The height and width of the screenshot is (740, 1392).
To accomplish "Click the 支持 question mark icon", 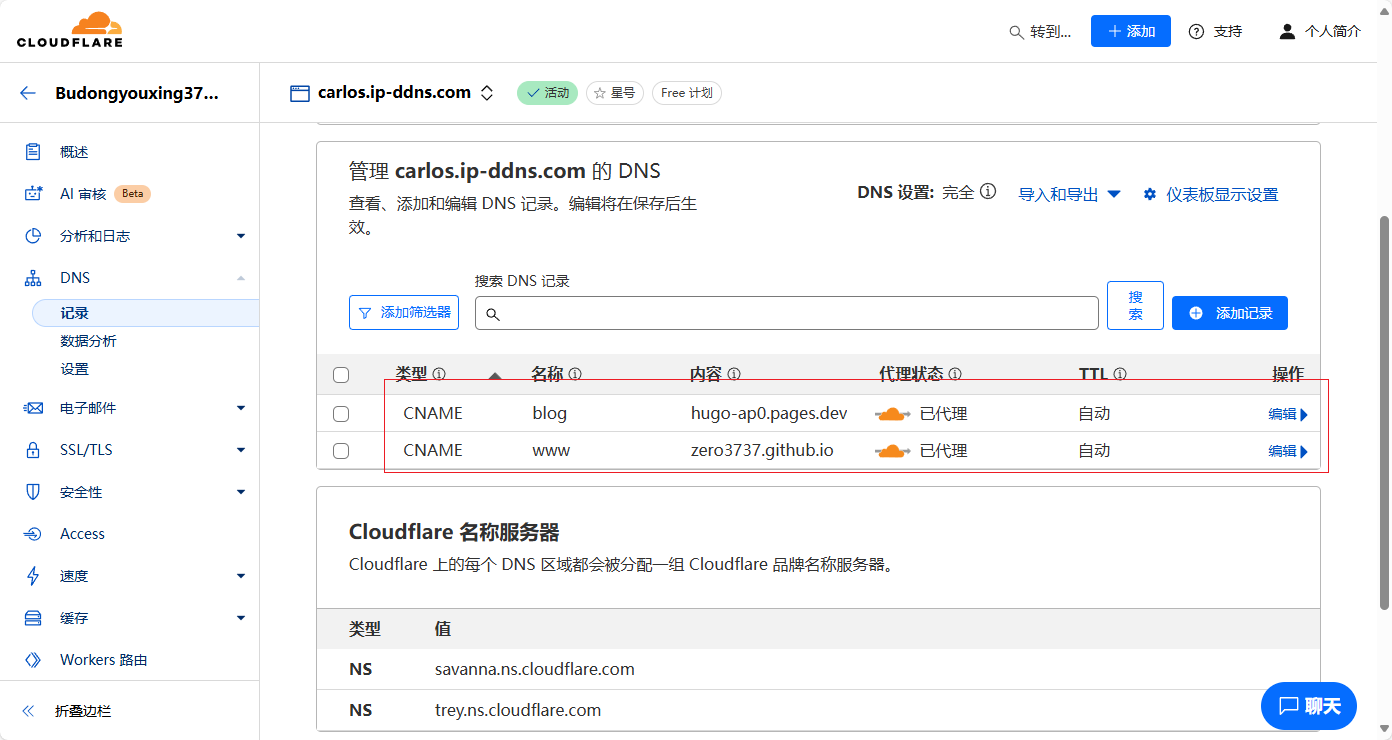I will click(x=1196, y=32).
